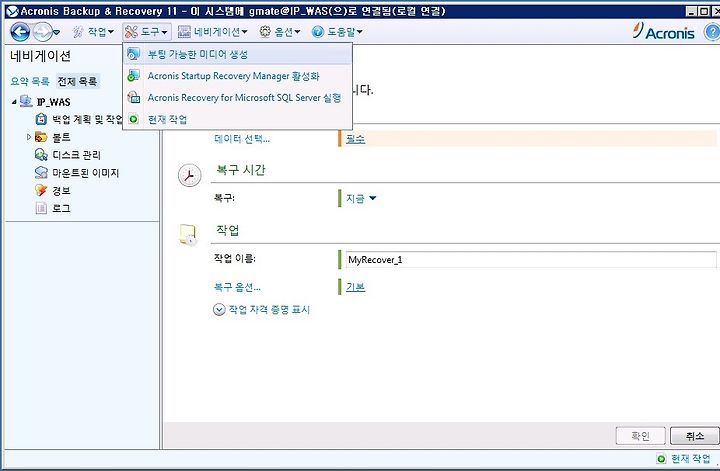Select 부팅 가능한 미디어 생성 menu entry
Image resolution: width=720 pixels, height=471 pixels.
tap(238, 54)
